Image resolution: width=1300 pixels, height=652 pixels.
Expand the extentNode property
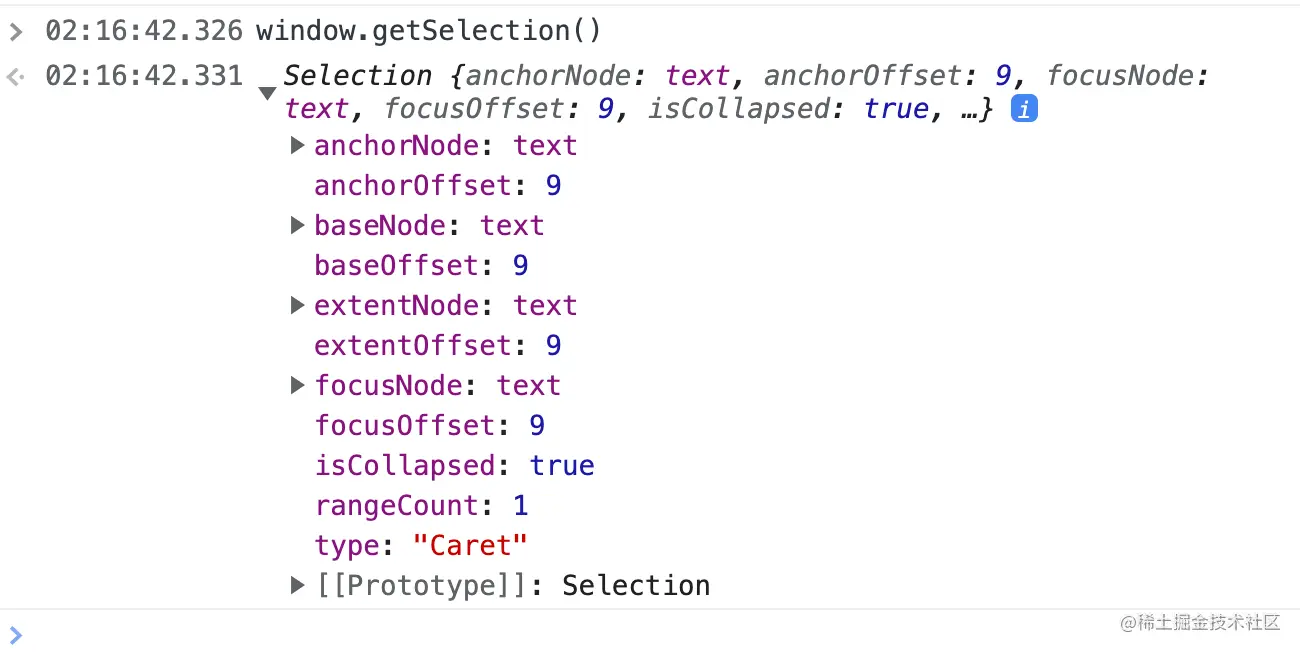(x=297, y=306)
